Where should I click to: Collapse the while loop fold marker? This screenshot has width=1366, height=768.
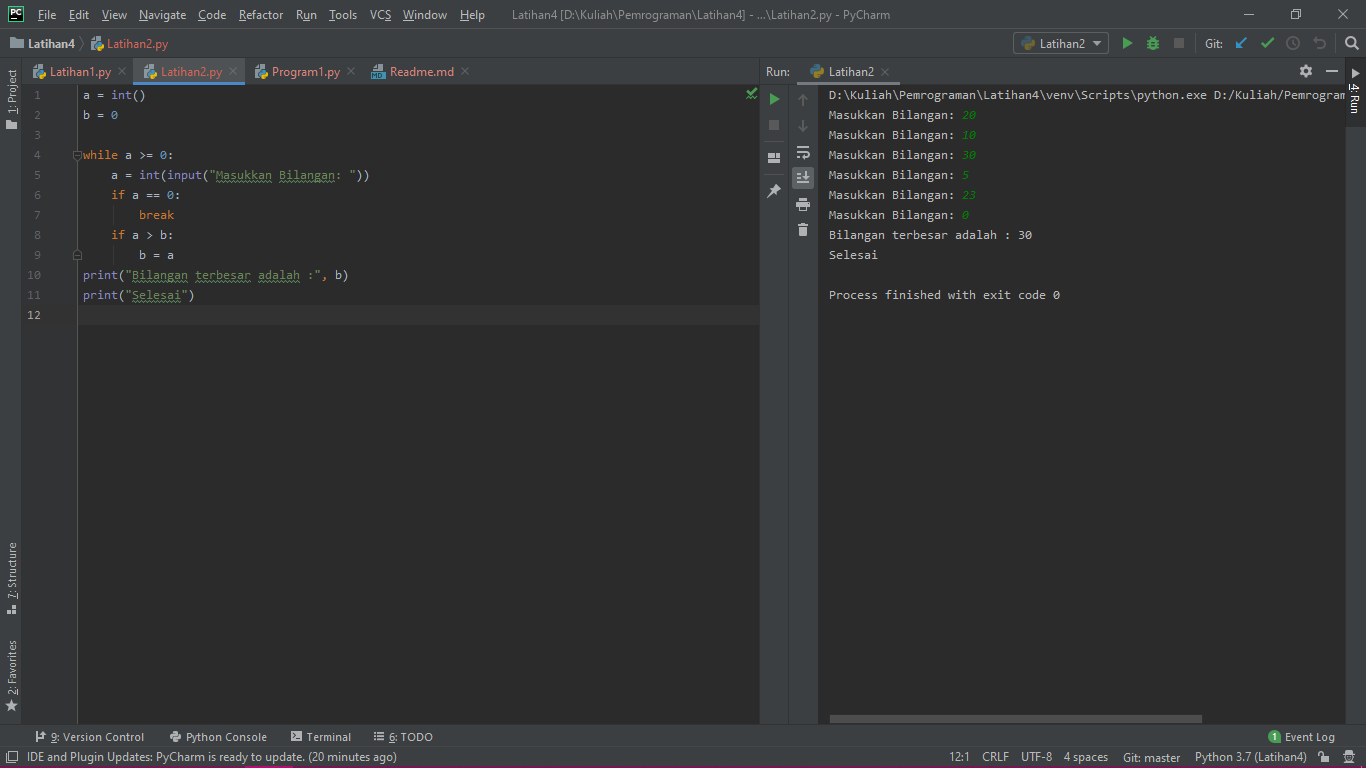pos(77,155)
